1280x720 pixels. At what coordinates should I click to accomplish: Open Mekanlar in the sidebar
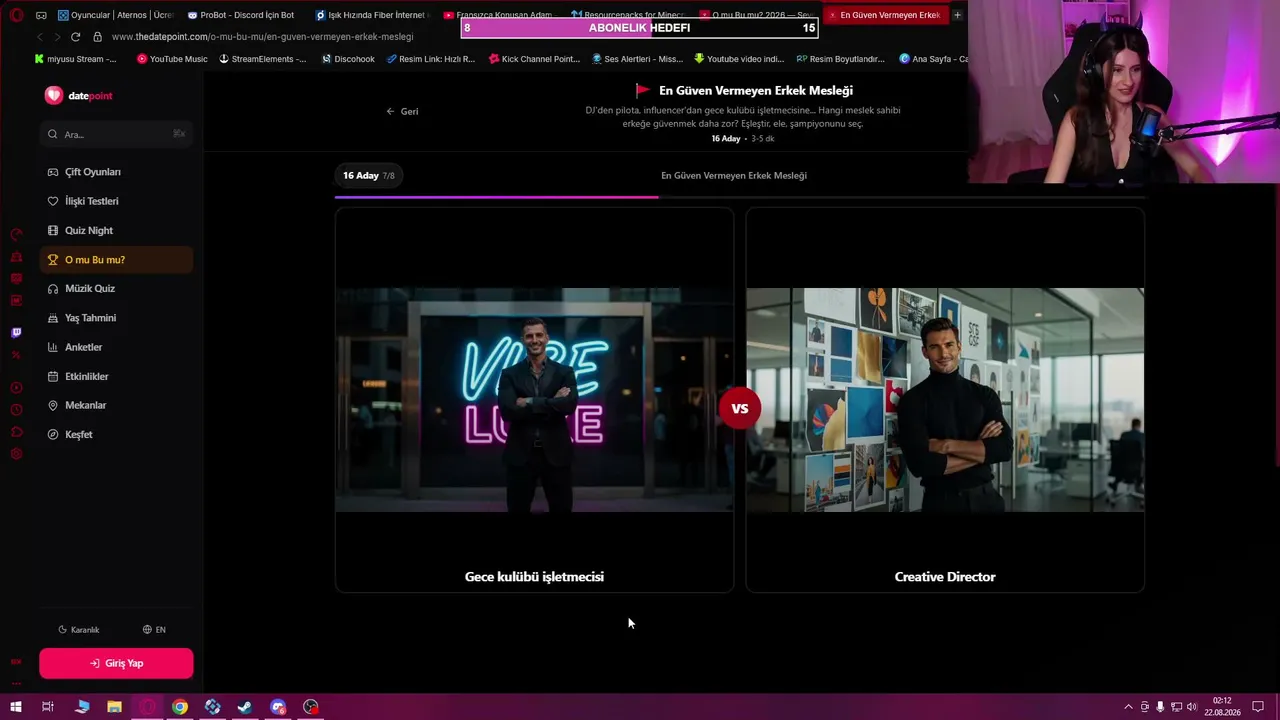tap(116, 405)
